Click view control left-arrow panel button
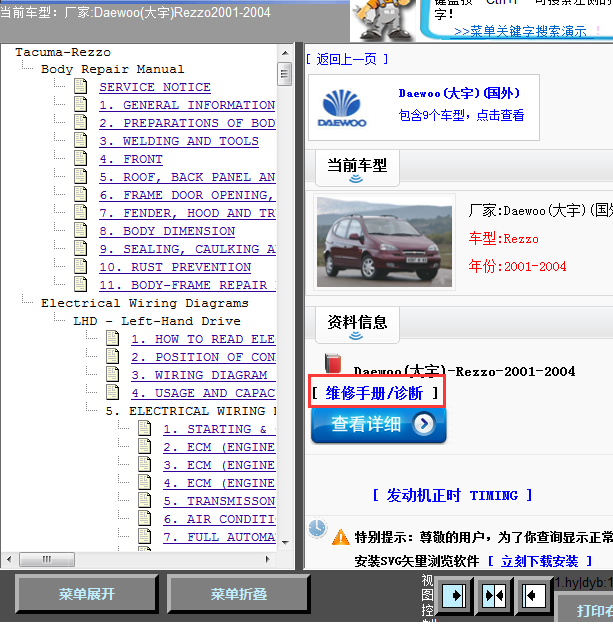 pos(534,596)
